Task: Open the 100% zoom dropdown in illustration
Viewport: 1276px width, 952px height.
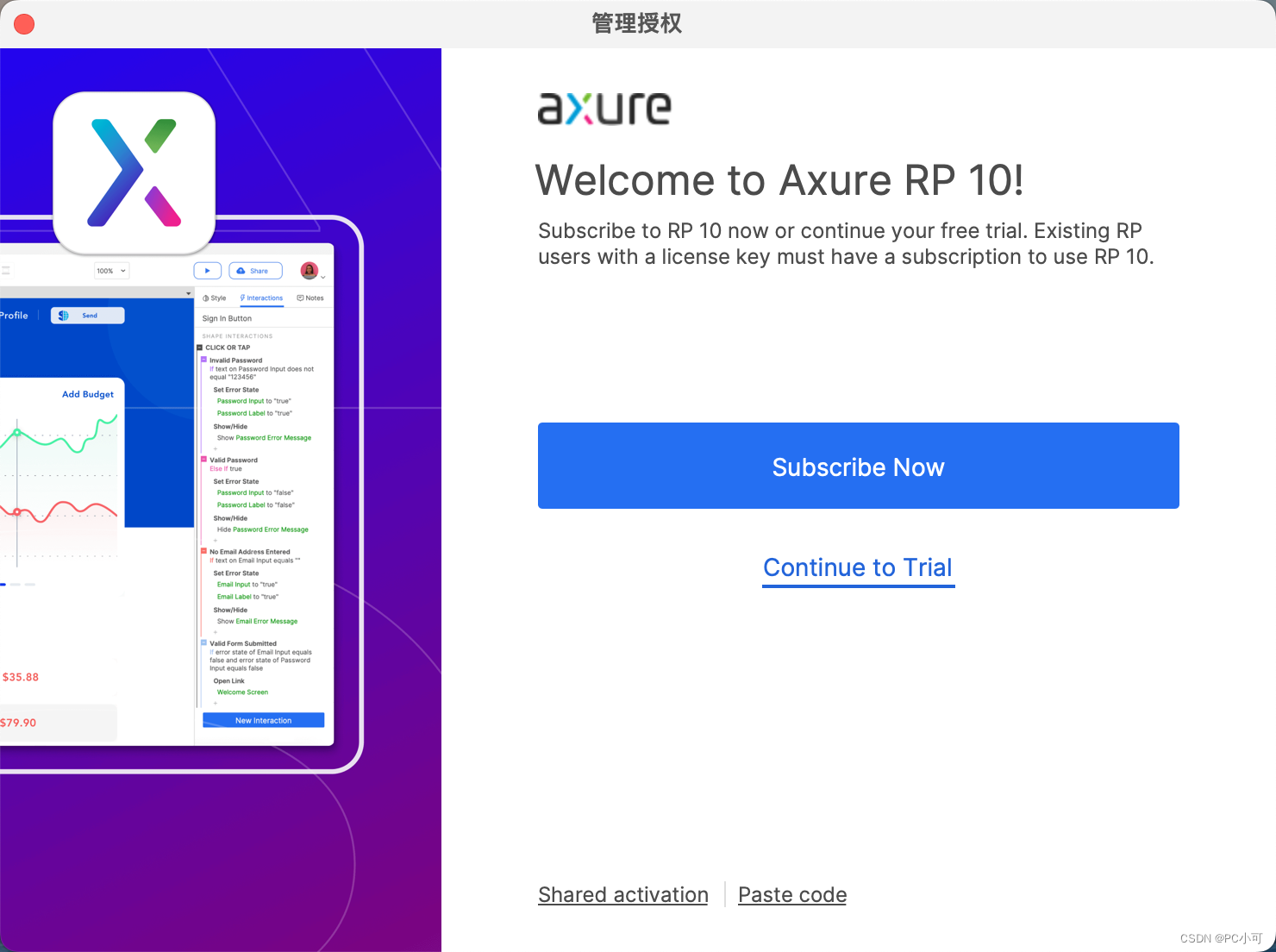Action: (111, 271)
